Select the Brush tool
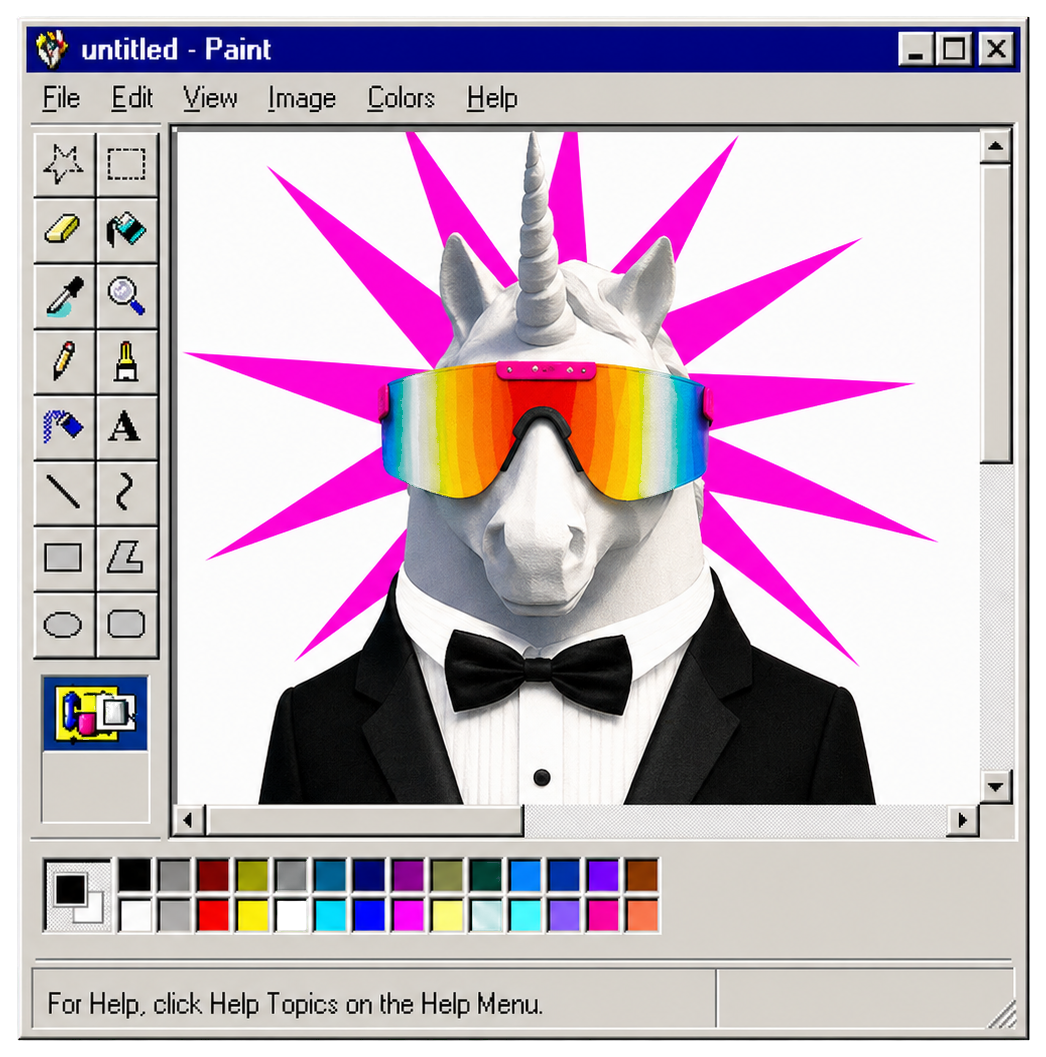The width and height of the screenshot is (1046, 1057). (127, 361)
